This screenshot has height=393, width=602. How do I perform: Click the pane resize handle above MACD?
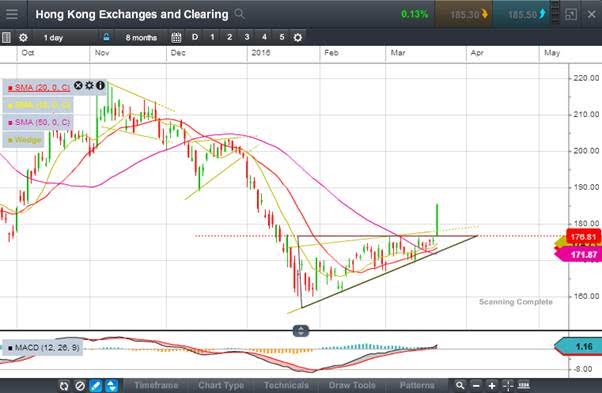301,331
